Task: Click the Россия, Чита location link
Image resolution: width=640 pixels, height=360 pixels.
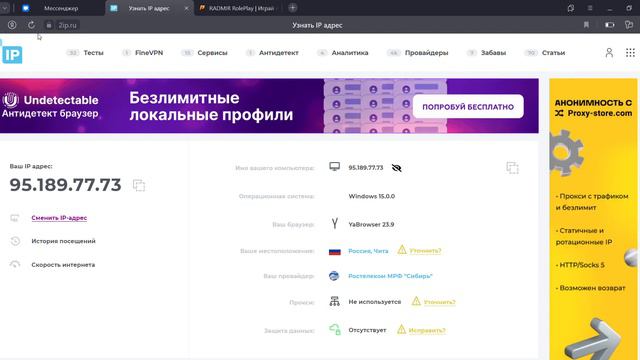Action: tap(368, 251)
